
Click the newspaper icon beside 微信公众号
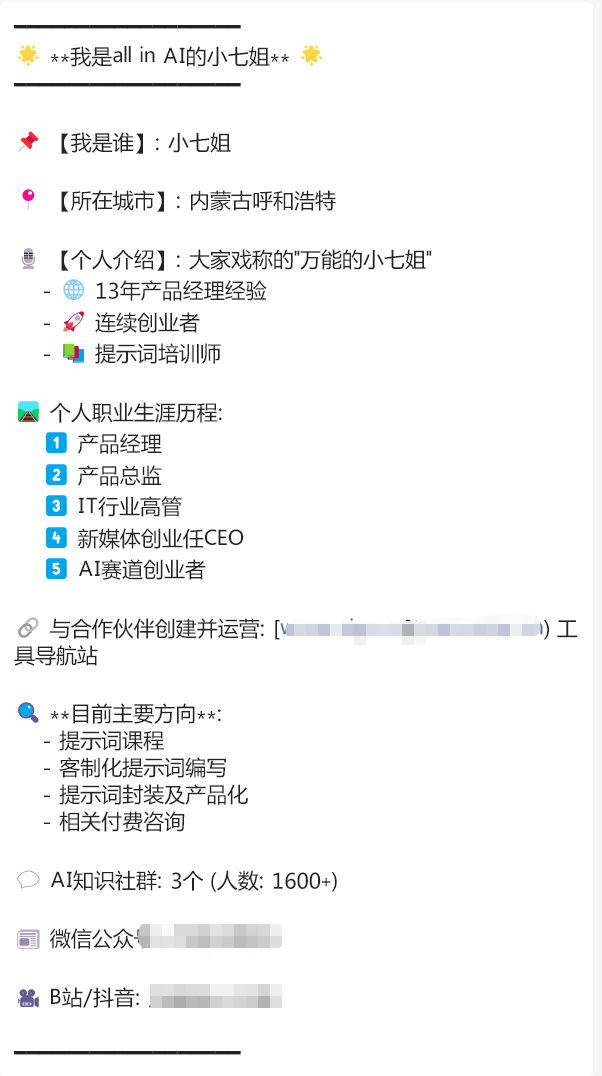point(28,939)
